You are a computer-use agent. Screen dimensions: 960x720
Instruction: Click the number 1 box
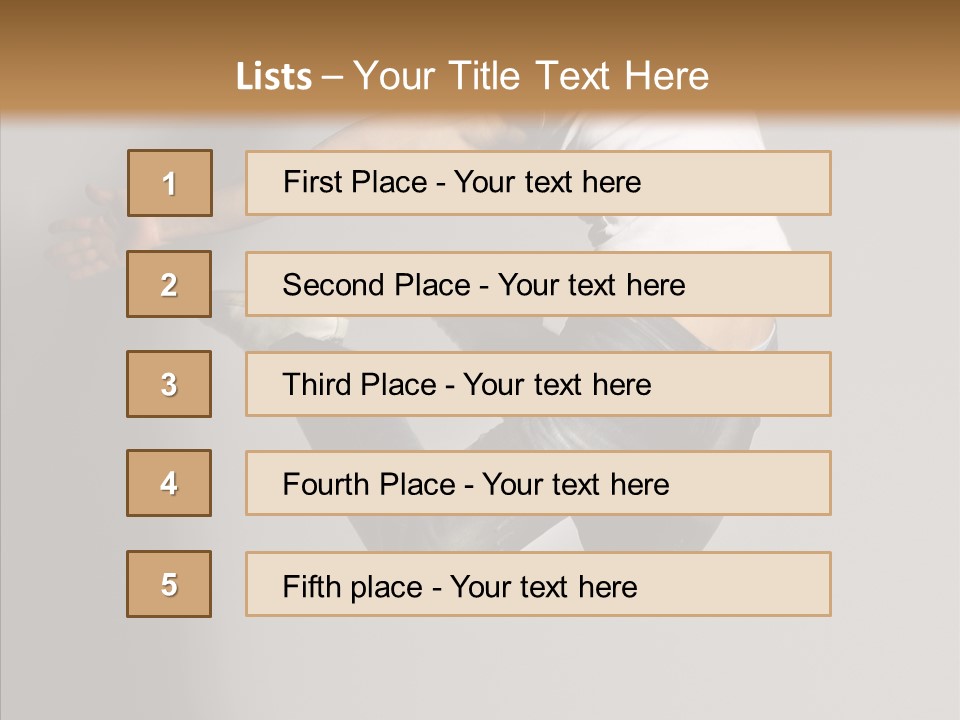[x=170, y=183]
